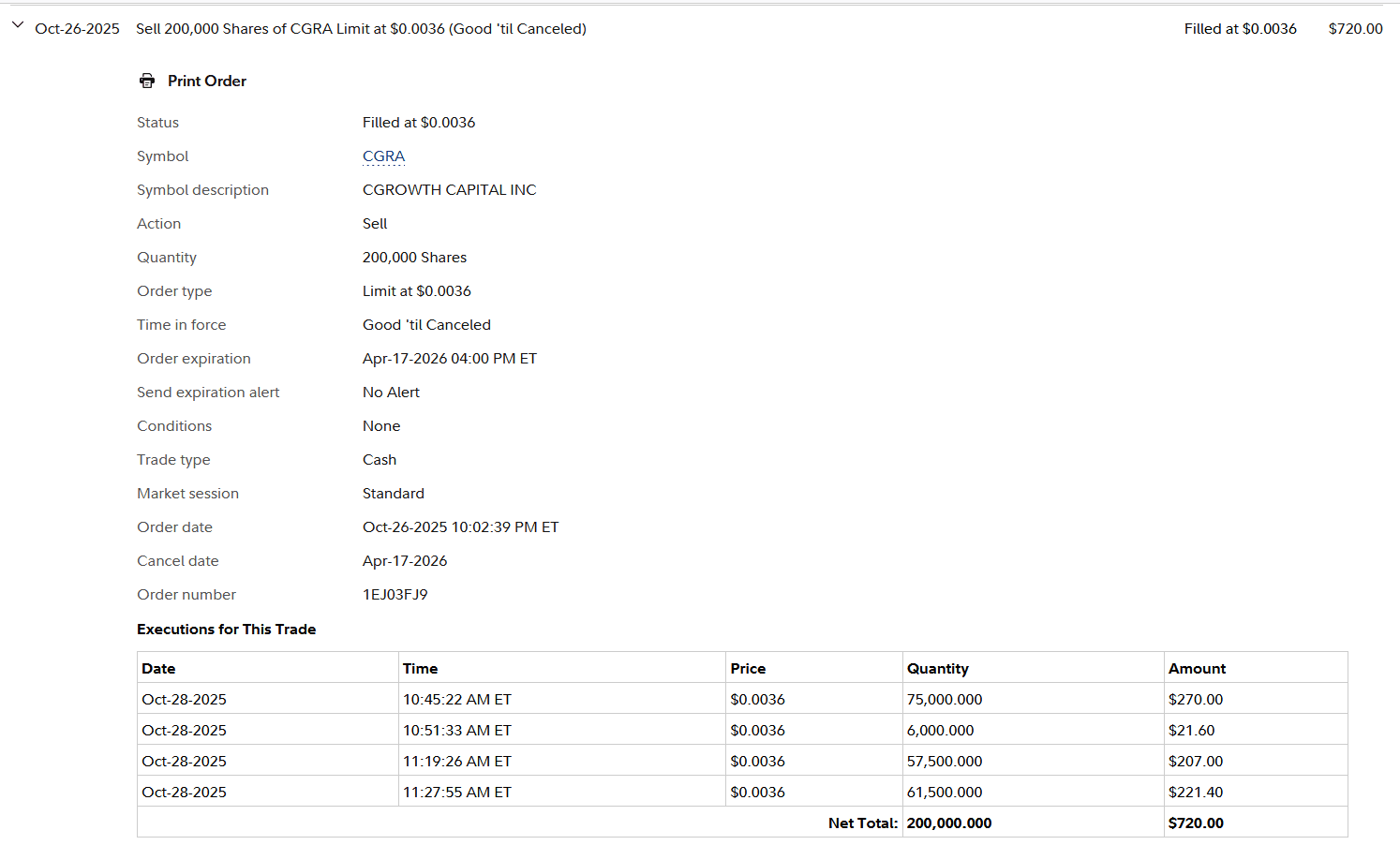This screenshot has width=1400, height=845.
Task: Click the execution quantity '75,000.000'
Action: (945, 700)
